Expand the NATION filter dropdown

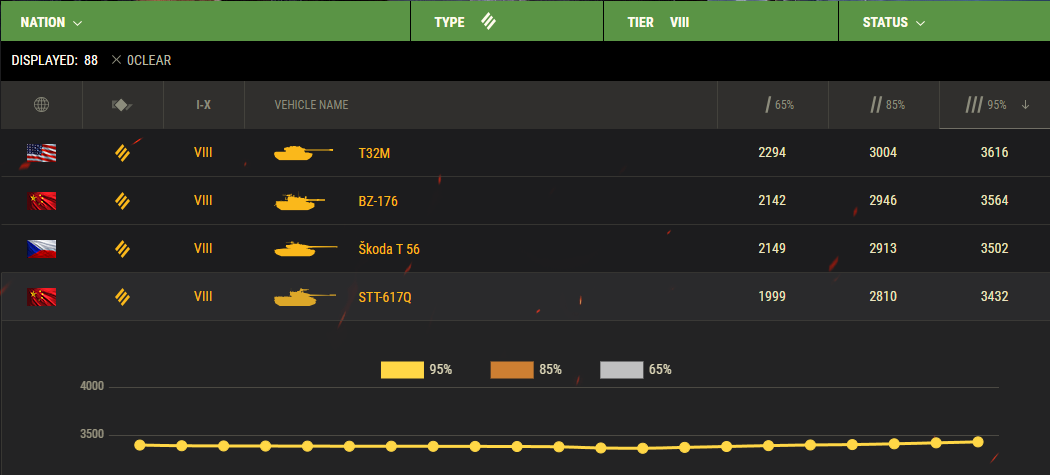pos(52,21)
